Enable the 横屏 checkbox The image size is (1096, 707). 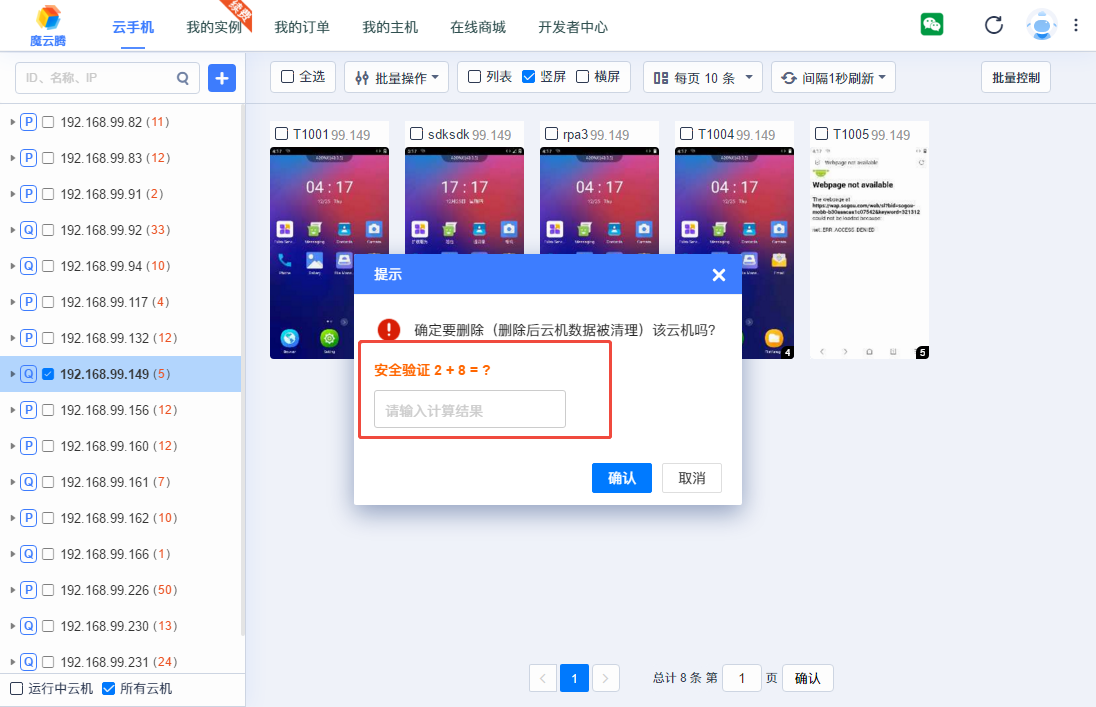click(x=582, y=77)
